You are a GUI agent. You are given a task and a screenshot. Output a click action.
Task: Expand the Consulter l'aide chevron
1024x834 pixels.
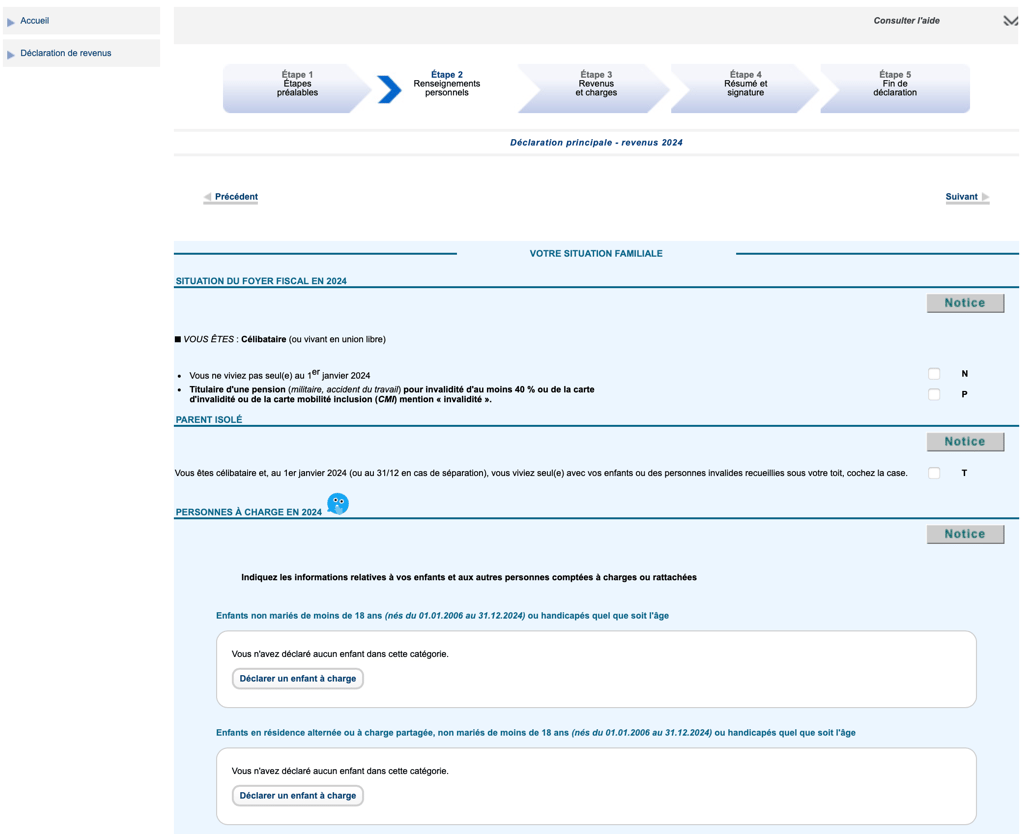(1010, 21)
